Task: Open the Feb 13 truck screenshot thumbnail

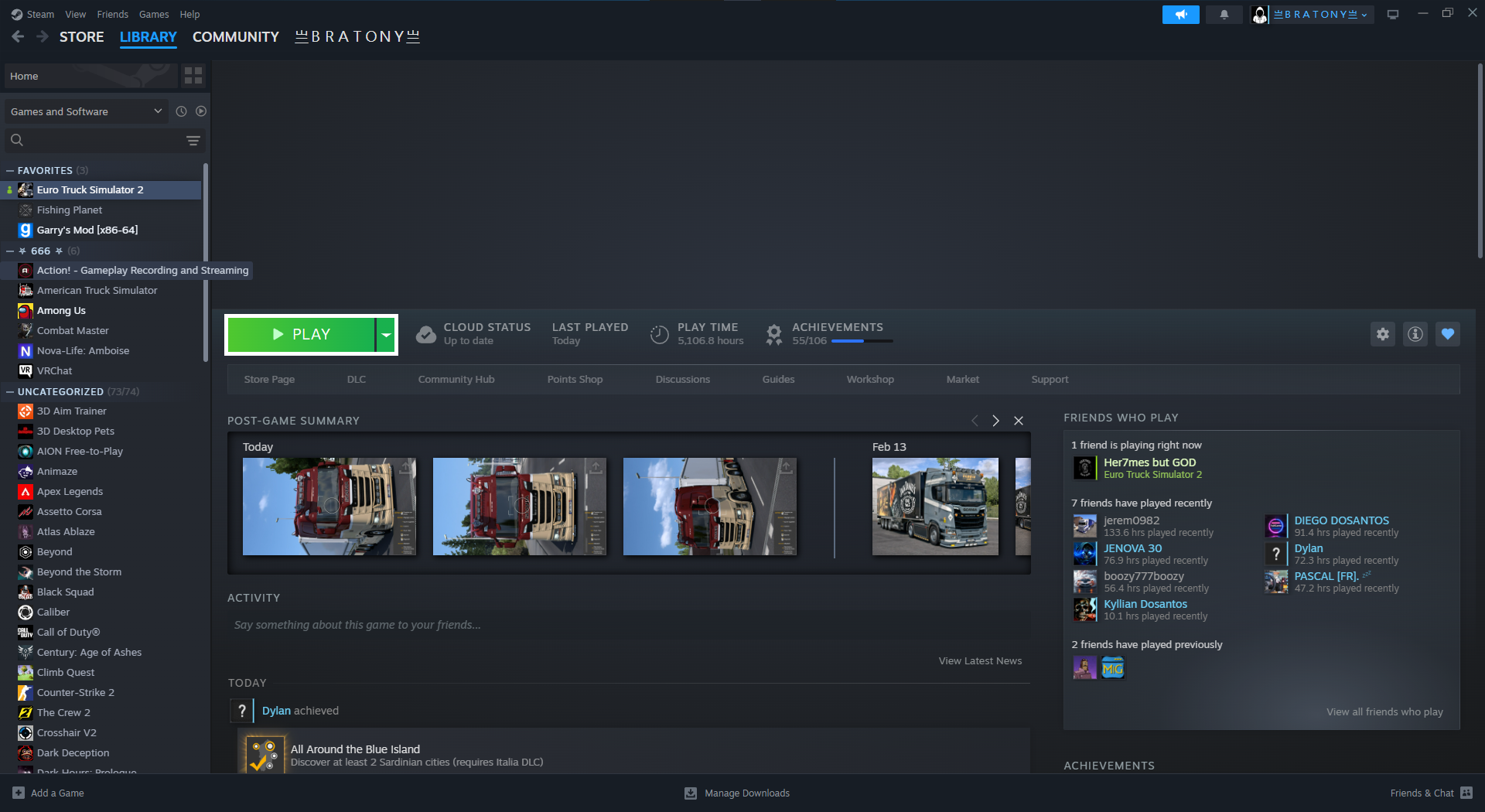Action: coord(935,507)
